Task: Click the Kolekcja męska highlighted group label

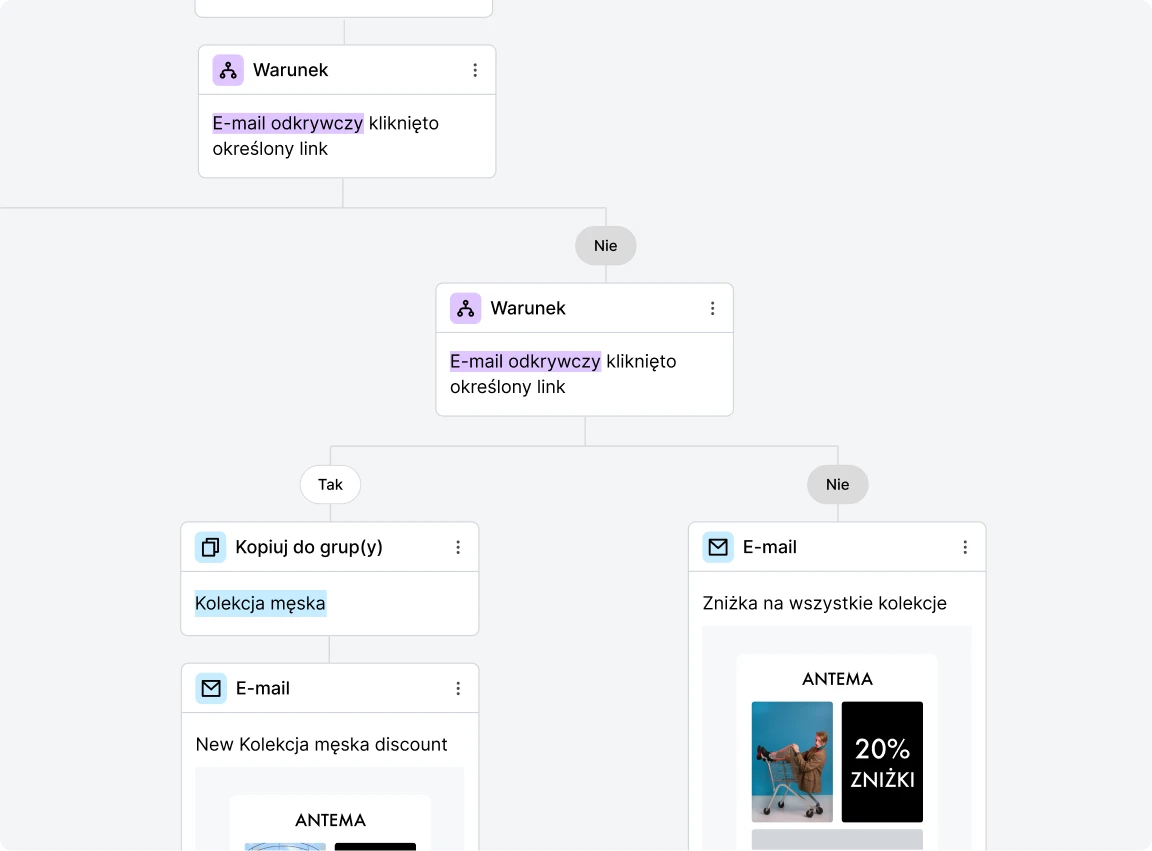Action: pyautogui.click(x=260, y=604)
